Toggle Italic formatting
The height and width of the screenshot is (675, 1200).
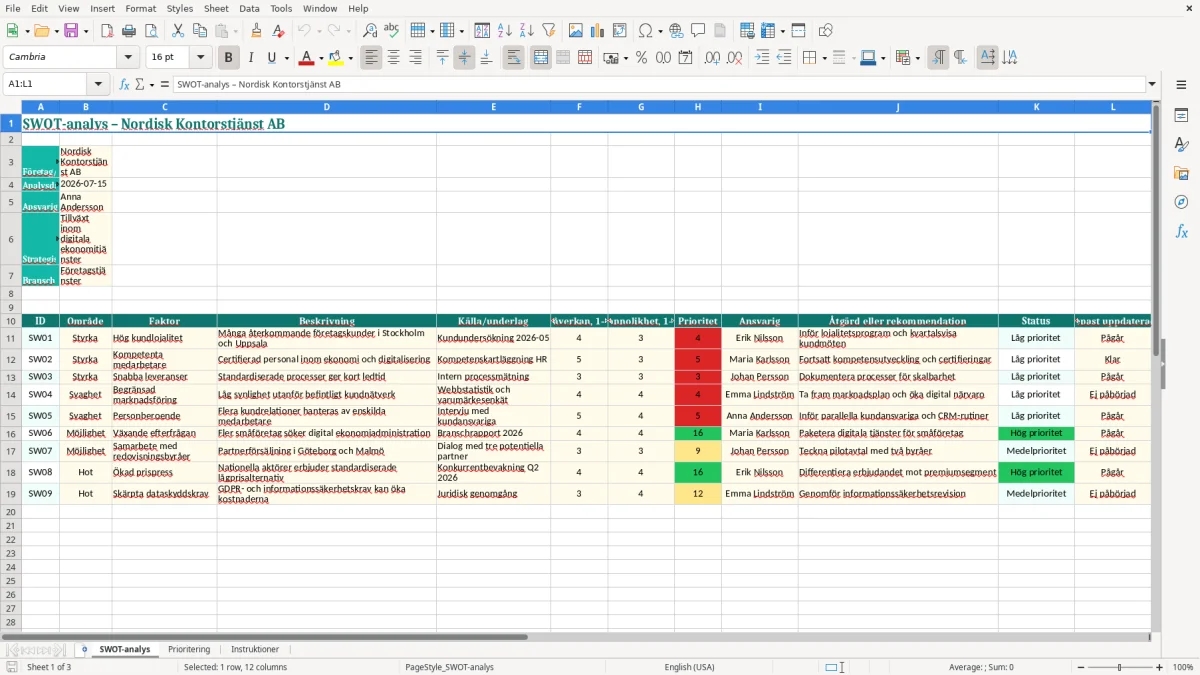click(250, 58)
